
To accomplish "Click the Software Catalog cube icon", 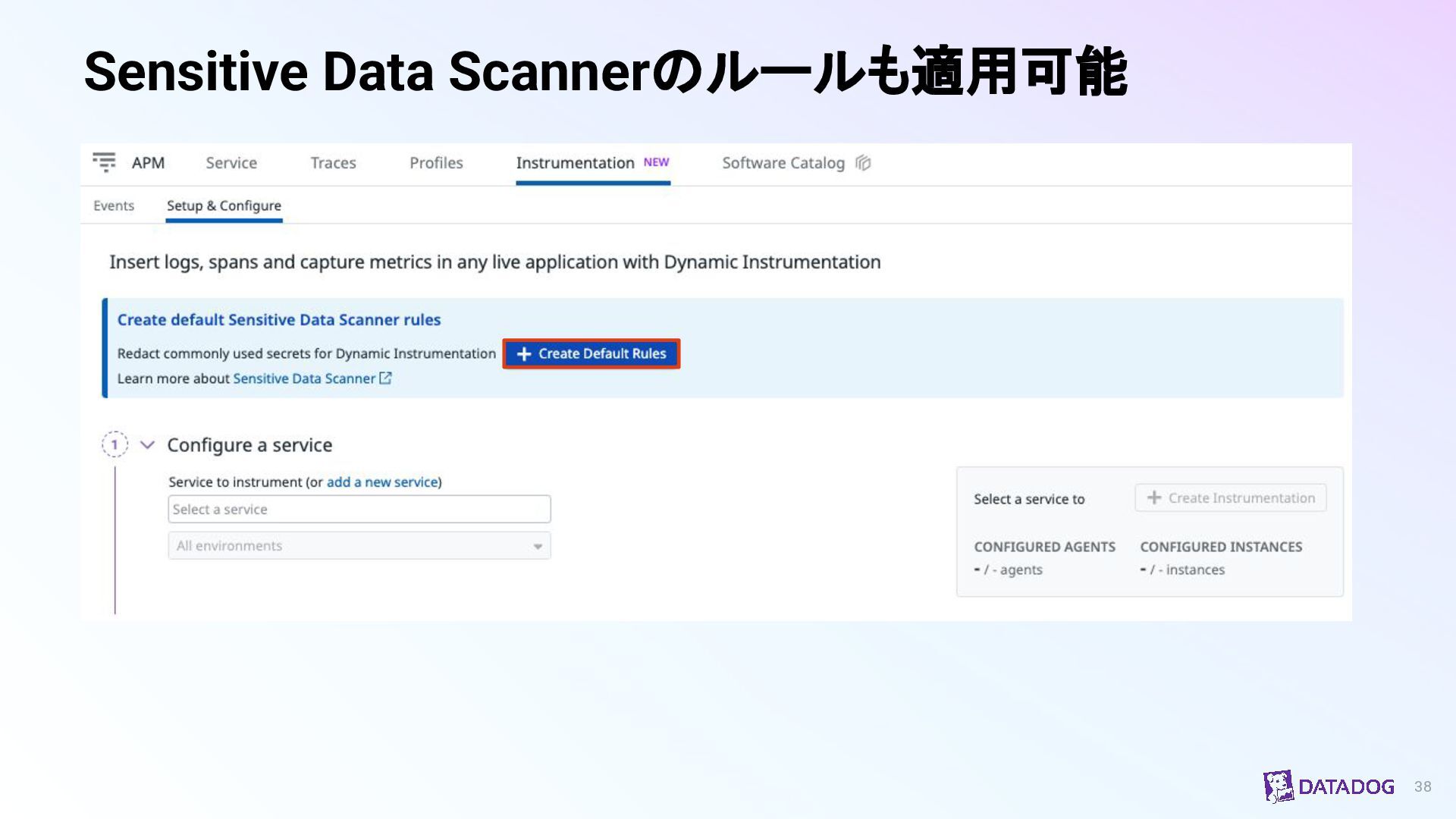I will coord(863,163).
